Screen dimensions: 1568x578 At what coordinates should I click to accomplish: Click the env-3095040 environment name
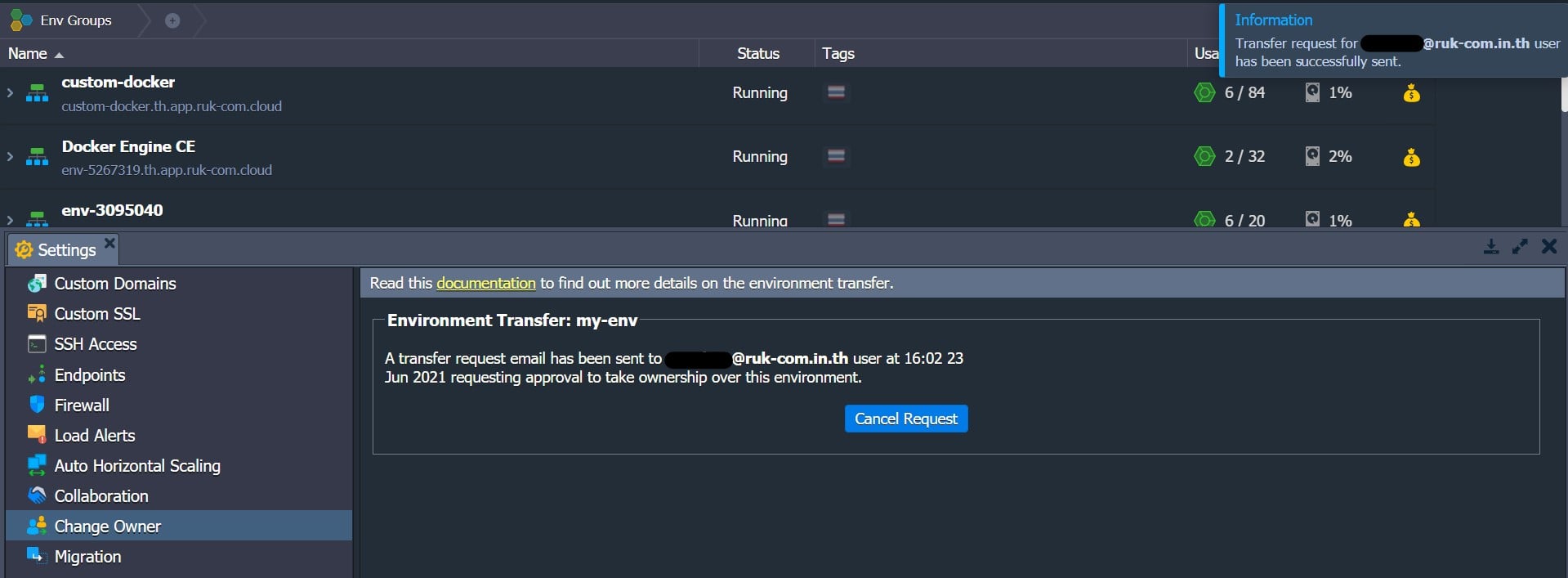(x=113, y=210)
